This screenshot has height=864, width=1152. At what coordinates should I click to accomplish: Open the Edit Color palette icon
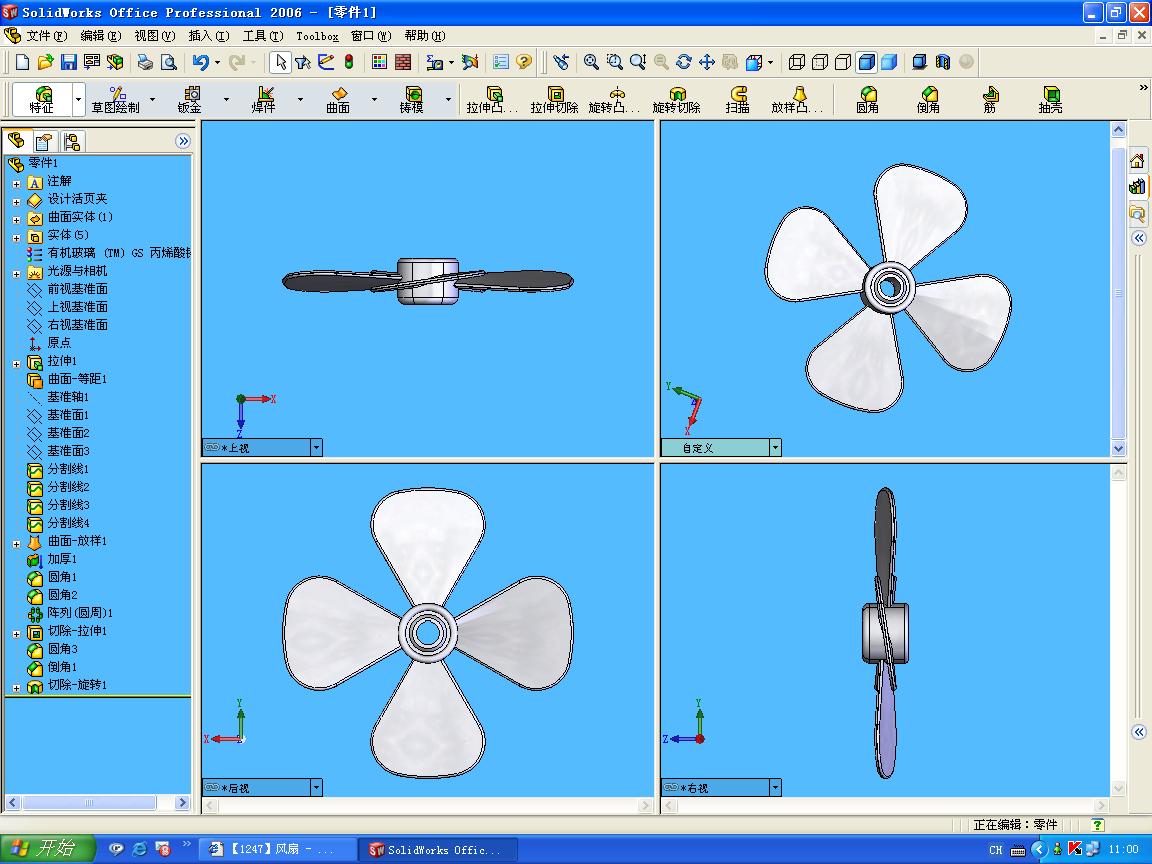pyautogui.click(x=379, y=62)
